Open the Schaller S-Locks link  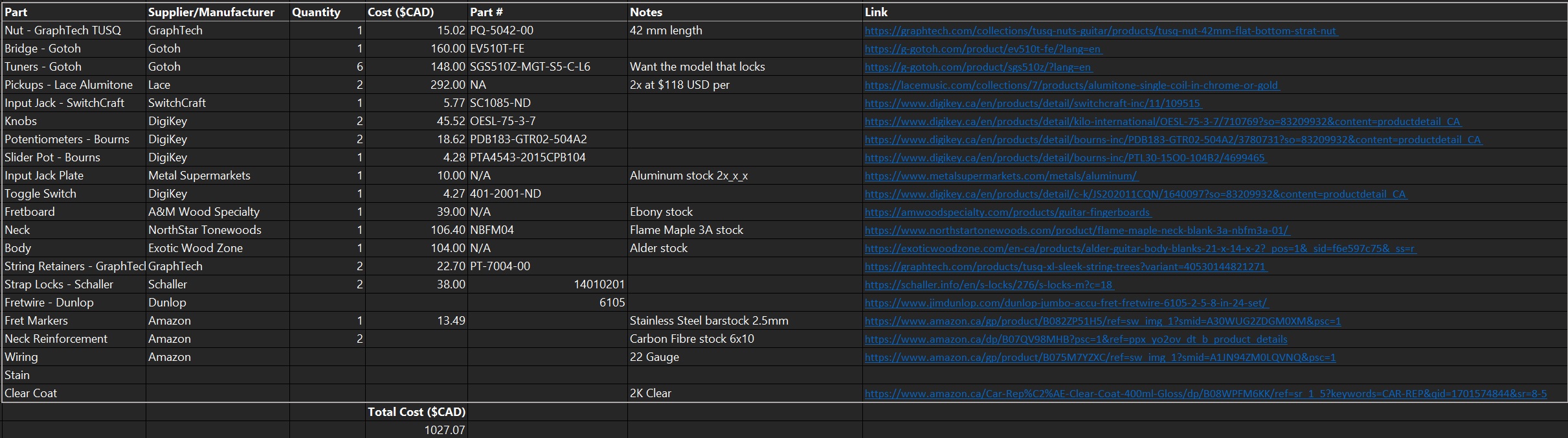989,285
